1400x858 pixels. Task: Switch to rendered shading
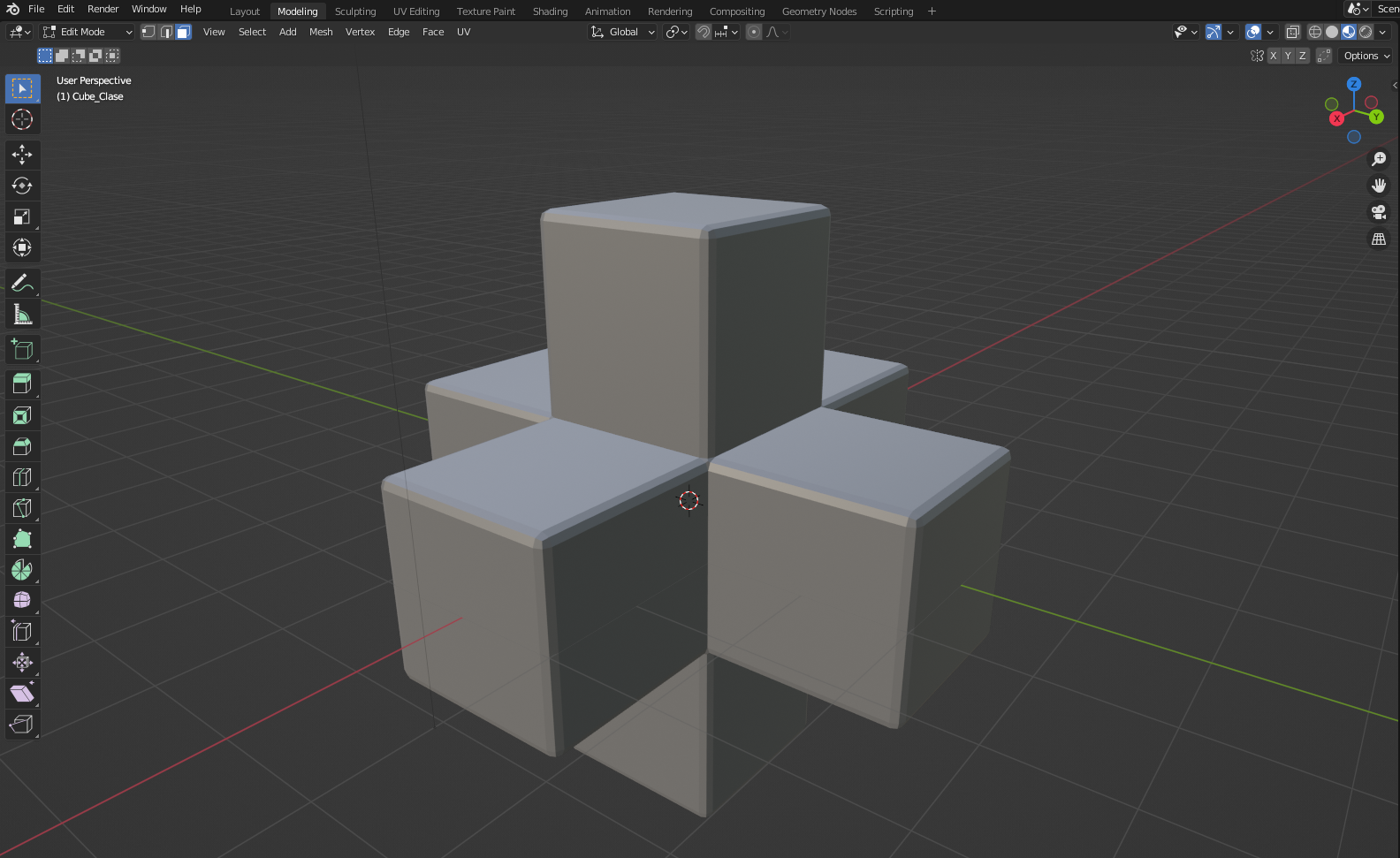pyautogui.click(x=1366, y=32)
